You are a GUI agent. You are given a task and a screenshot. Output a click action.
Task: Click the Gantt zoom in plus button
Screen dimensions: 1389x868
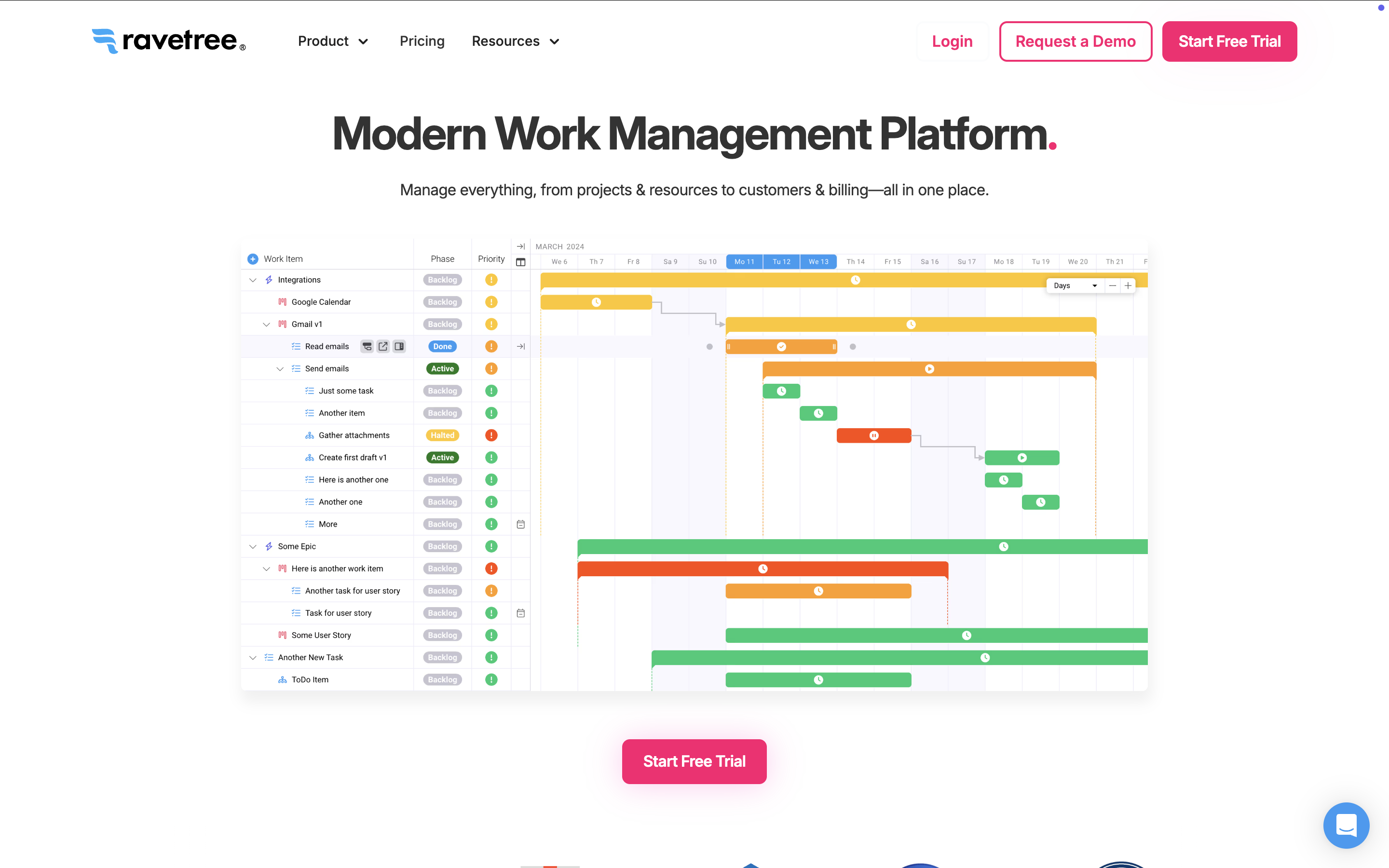(x=1128, y=285)
